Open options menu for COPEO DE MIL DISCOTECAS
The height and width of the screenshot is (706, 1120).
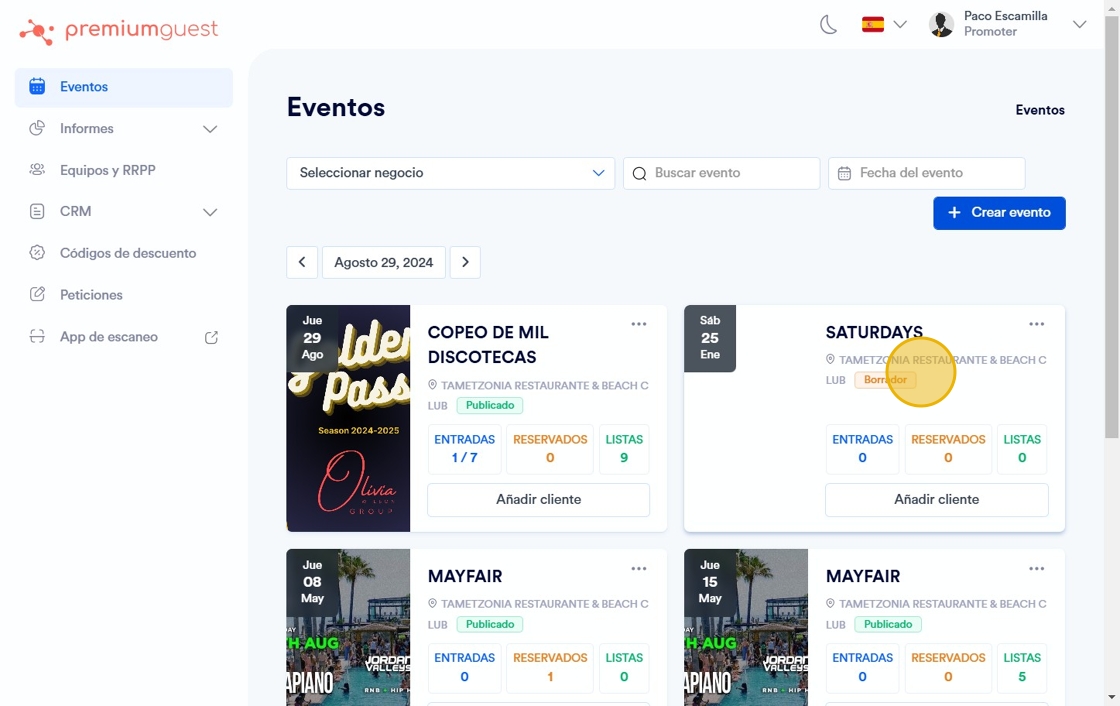tap(639, 324)
